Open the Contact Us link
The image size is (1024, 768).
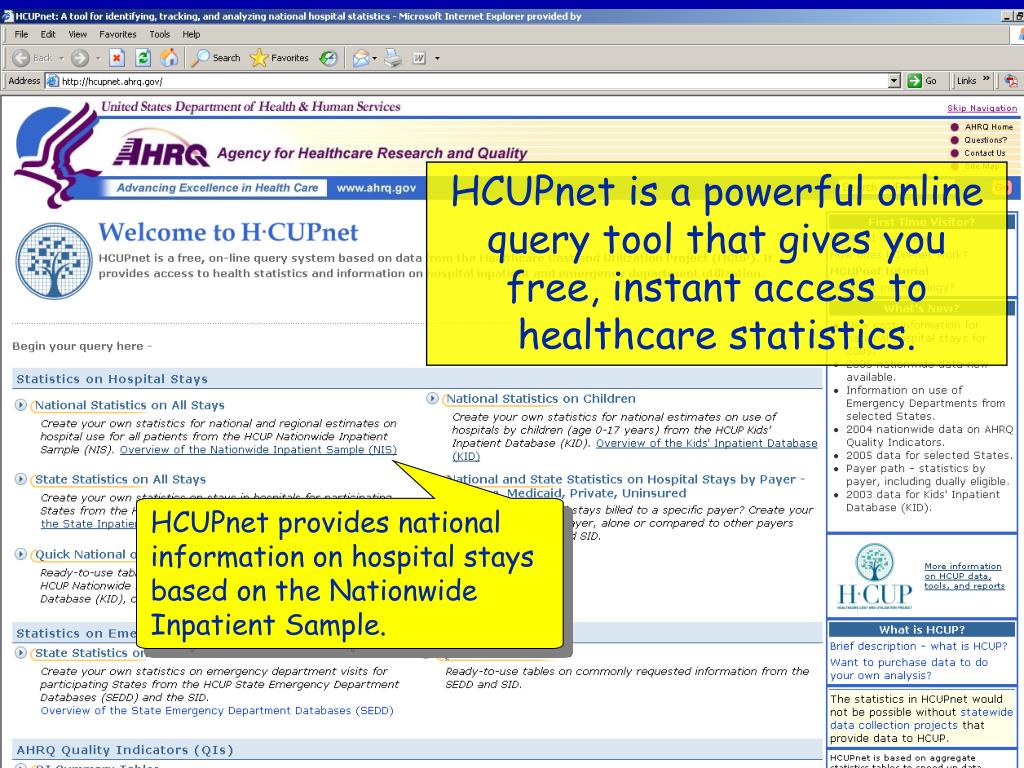tap(985, 153)
